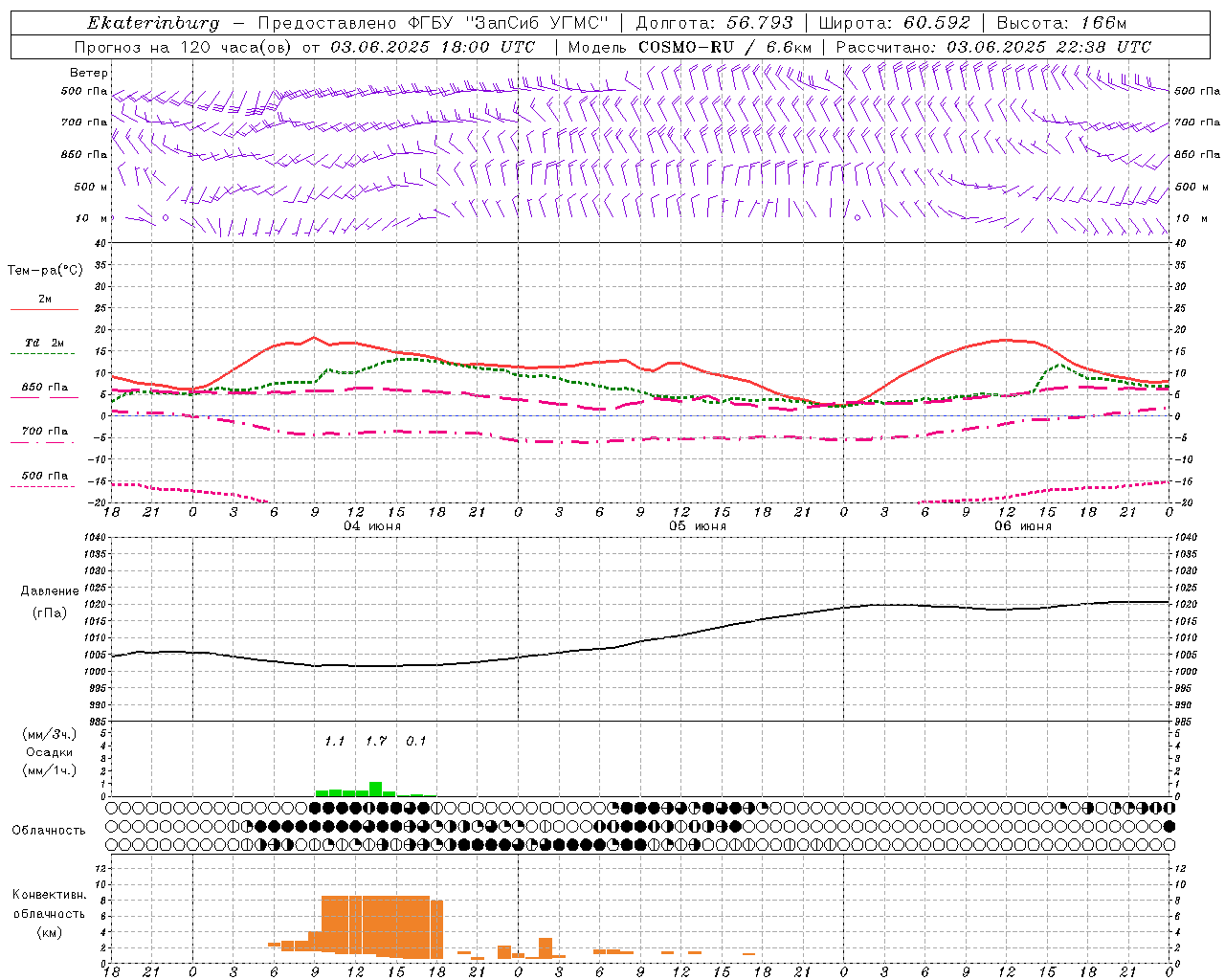The image size is (1225, 980).
Task: Click the '(км)' unit under convective cloudiness
Action: tap(49, 932)
